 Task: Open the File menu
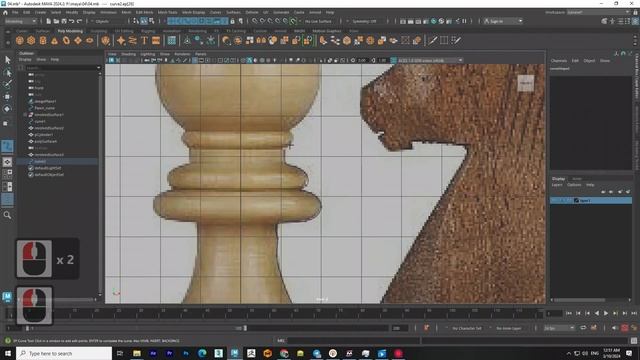click(x=15, y=13)
